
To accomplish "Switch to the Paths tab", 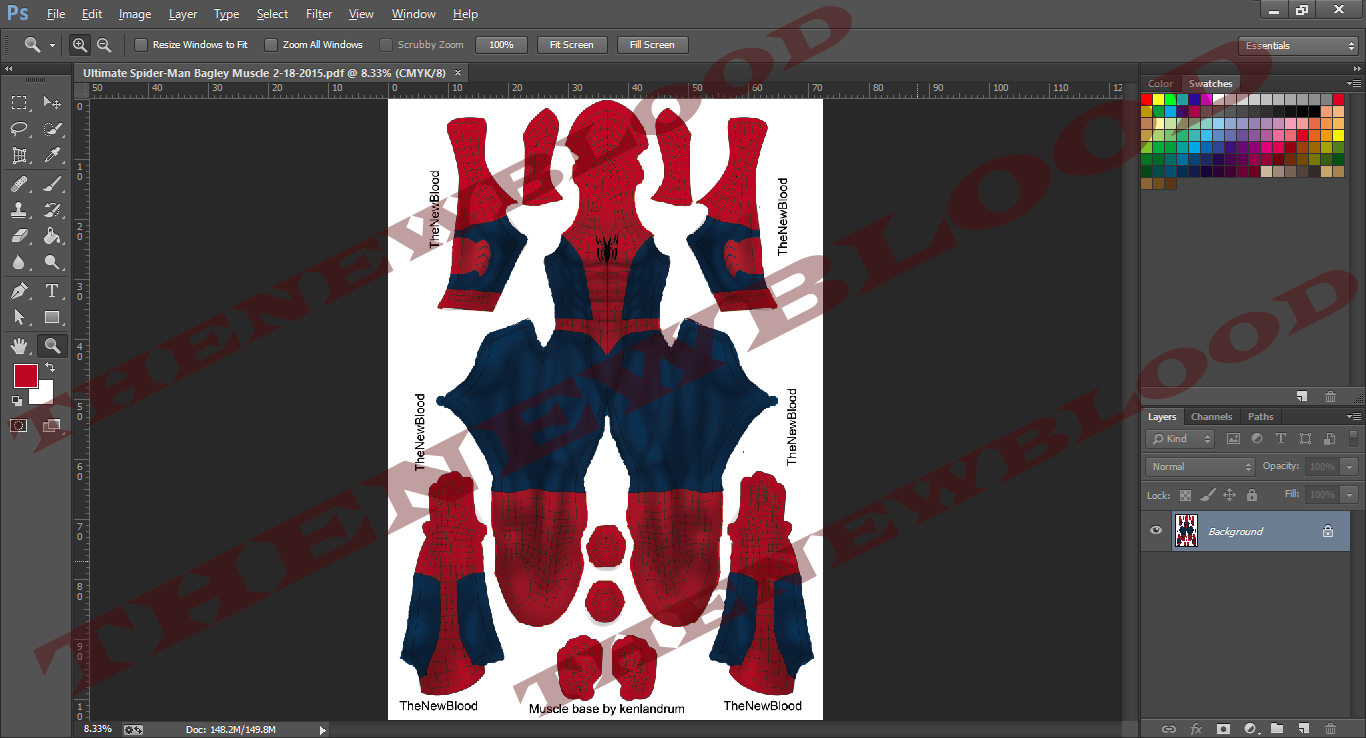I will click(1261, 416).
